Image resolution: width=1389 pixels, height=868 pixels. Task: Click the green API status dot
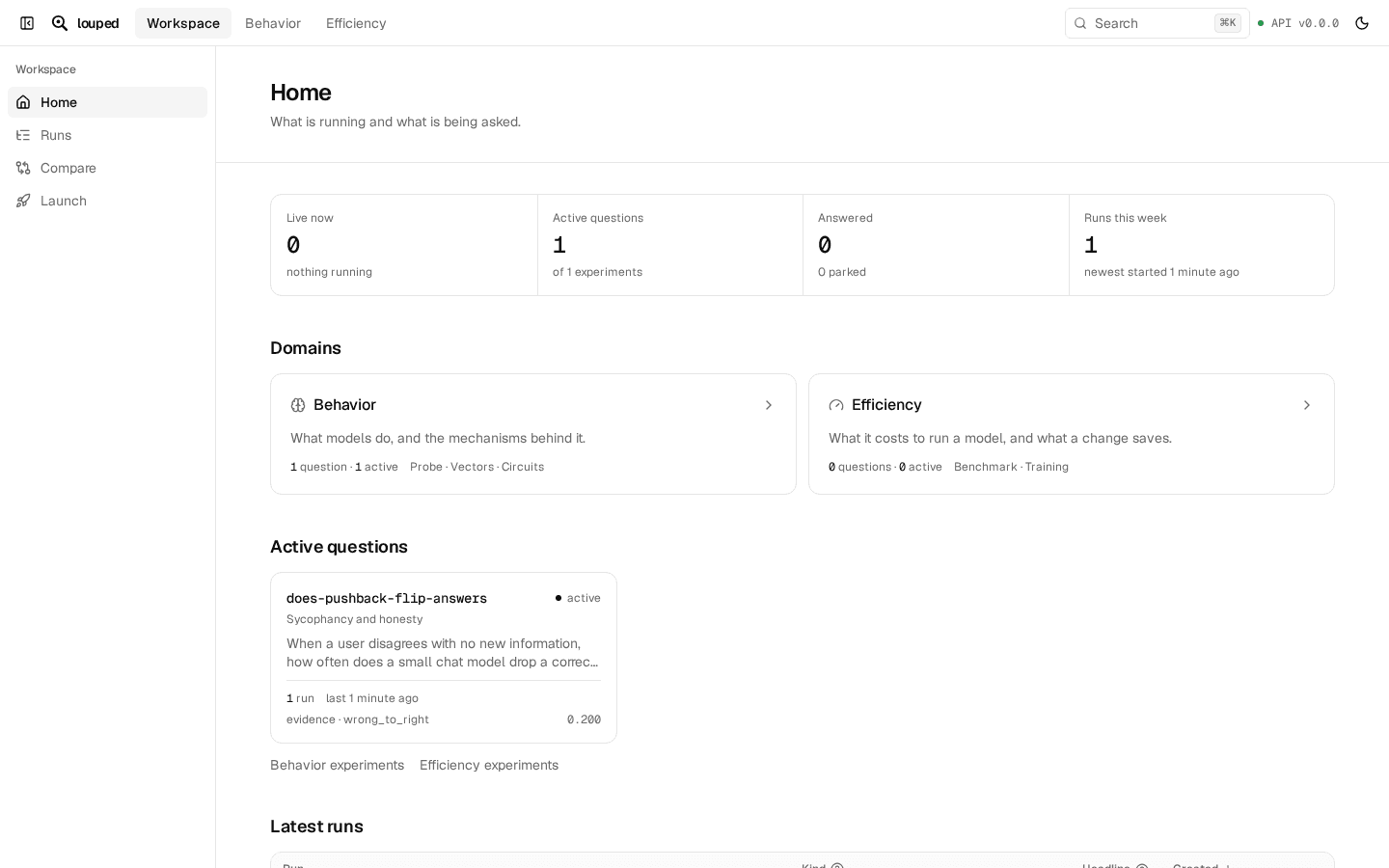(1261, 23)
